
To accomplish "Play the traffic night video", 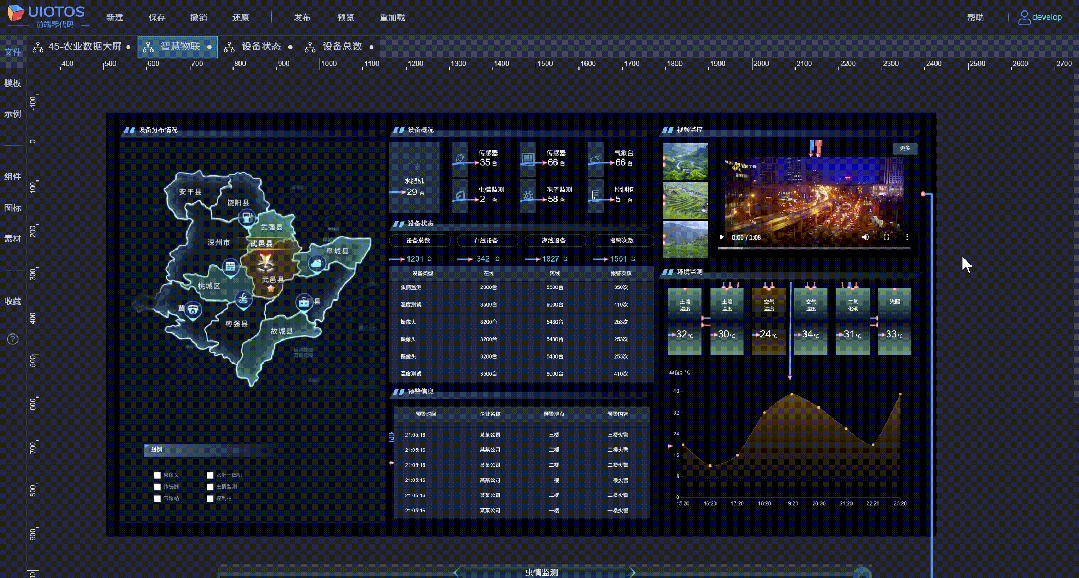I will pyautogui.click(x=722, y=237).
